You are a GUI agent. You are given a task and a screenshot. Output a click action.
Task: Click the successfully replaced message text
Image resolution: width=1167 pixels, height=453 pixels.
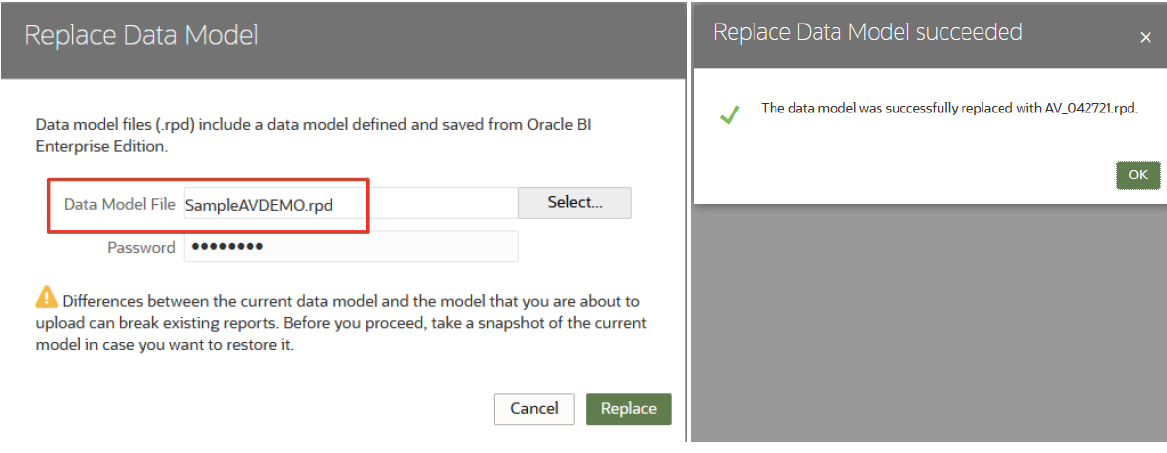point(950,109)
